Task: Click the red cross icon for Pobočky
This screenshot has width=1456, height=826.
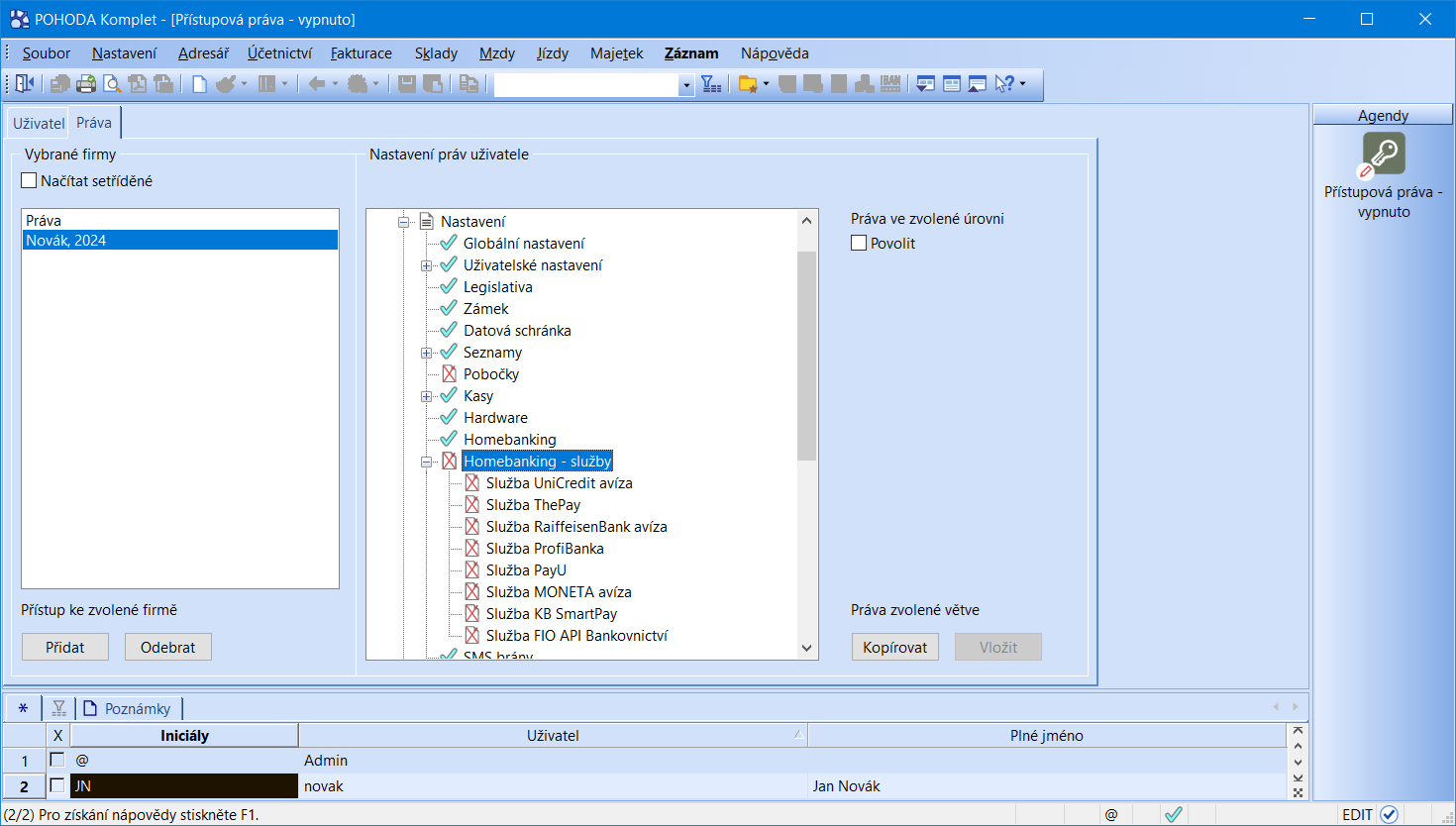Action: point(449,373)
